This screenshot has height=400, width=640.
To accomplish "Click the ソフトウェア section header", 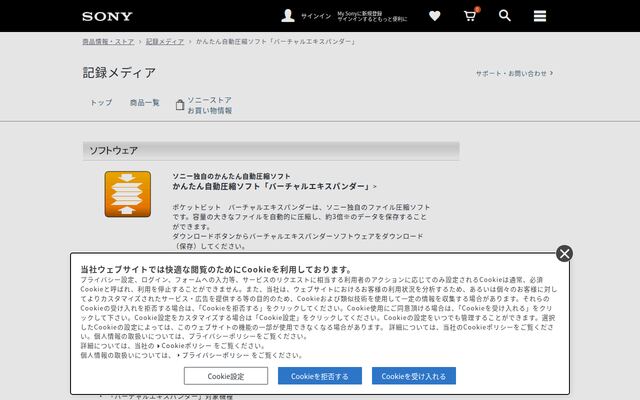I will [x=271, y=151].
